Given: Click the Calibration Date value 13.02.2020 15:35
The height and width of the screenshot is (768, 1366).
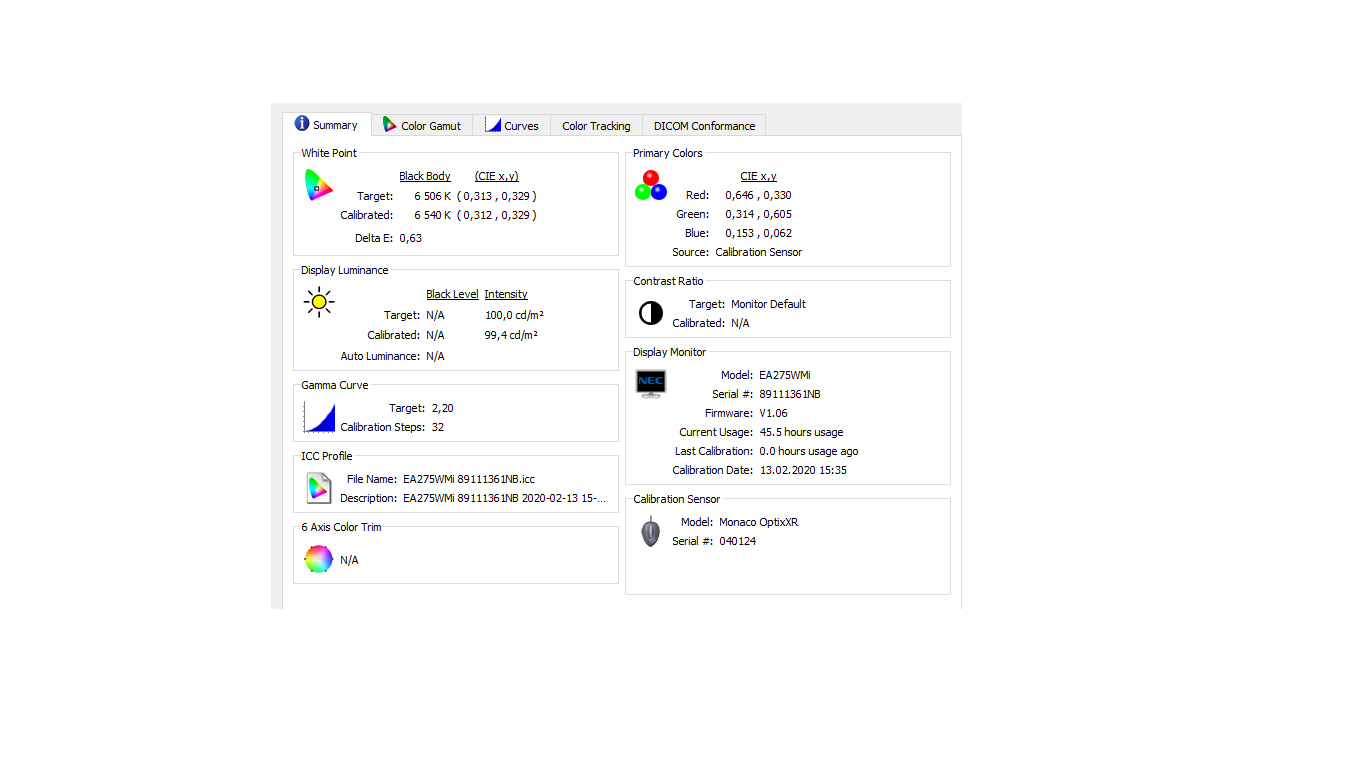Looking at the screenshot, I should point(803,470).
